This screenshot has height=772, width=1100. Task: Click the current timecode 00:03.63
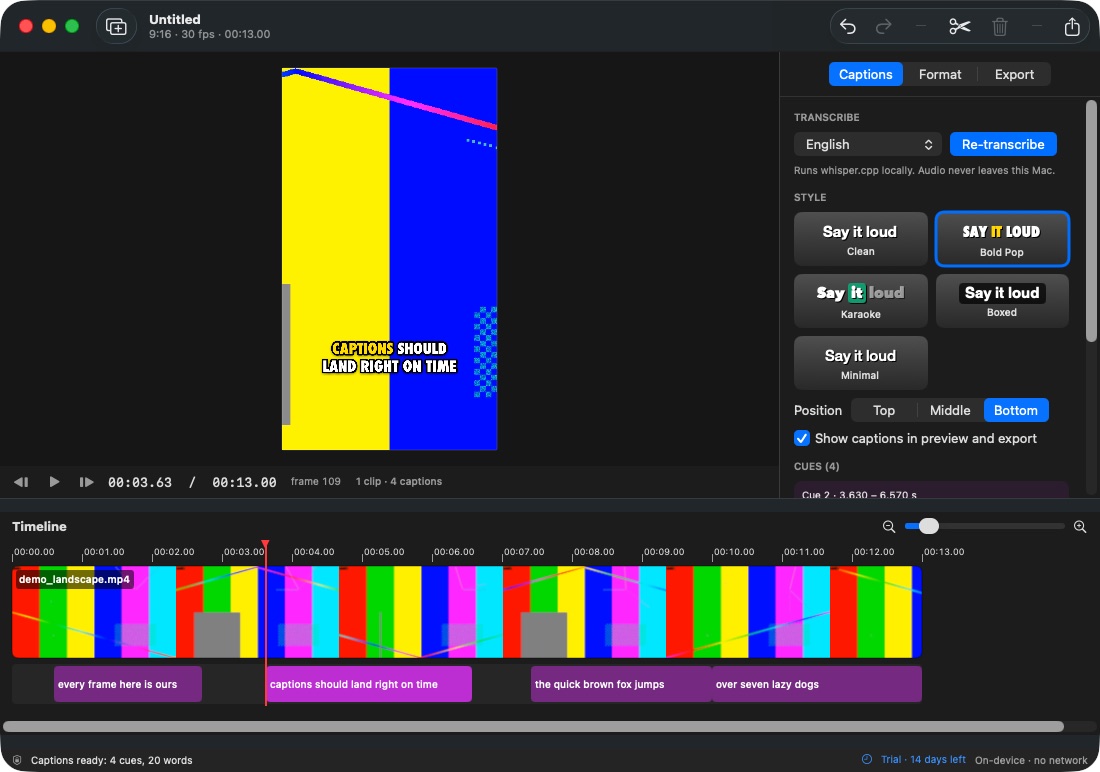tap(140, 482)
